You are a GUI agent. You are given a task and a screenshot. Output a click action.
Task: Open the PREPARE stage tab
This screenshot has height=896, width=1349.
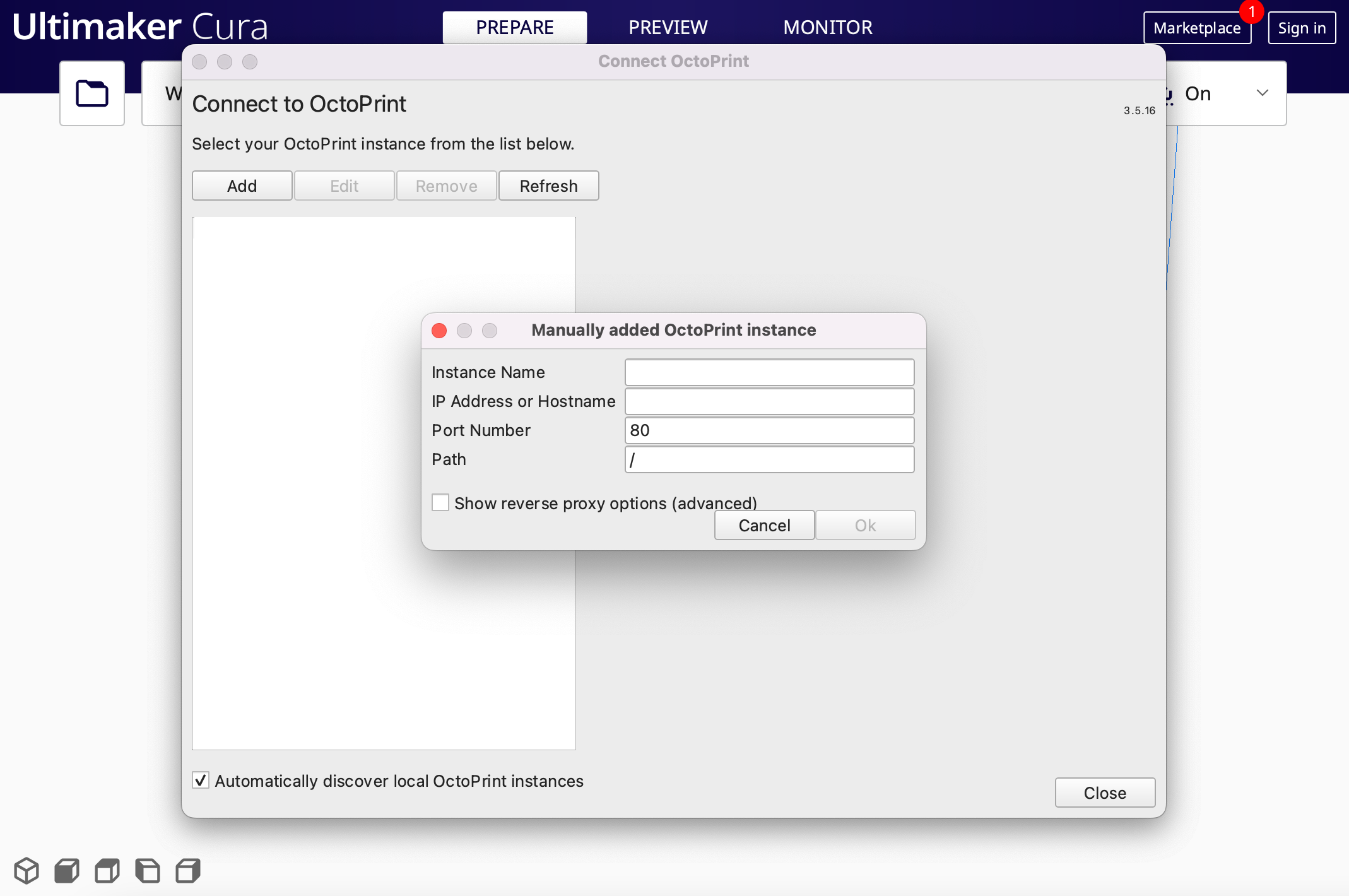[514, 28]
